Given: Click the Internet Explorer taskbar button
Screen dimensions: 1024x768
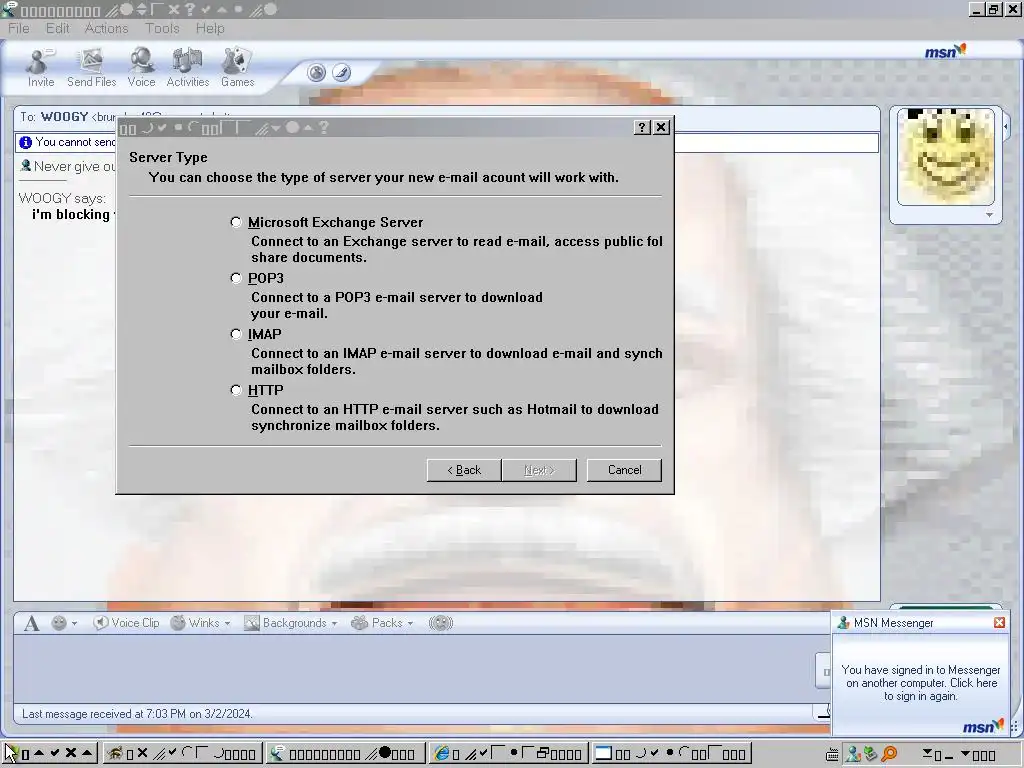Looking at the screenshot, I should pyautogui.click(x=507, y=754).
